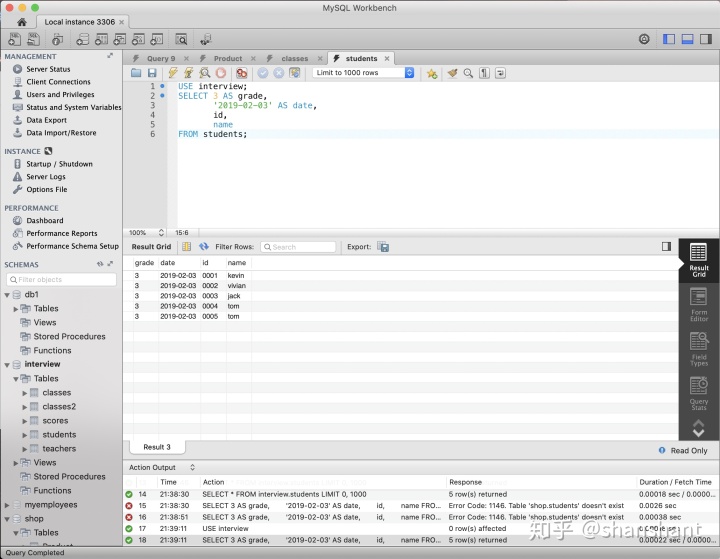Toggle wrap cell content in result grid

tap(186, 247)
